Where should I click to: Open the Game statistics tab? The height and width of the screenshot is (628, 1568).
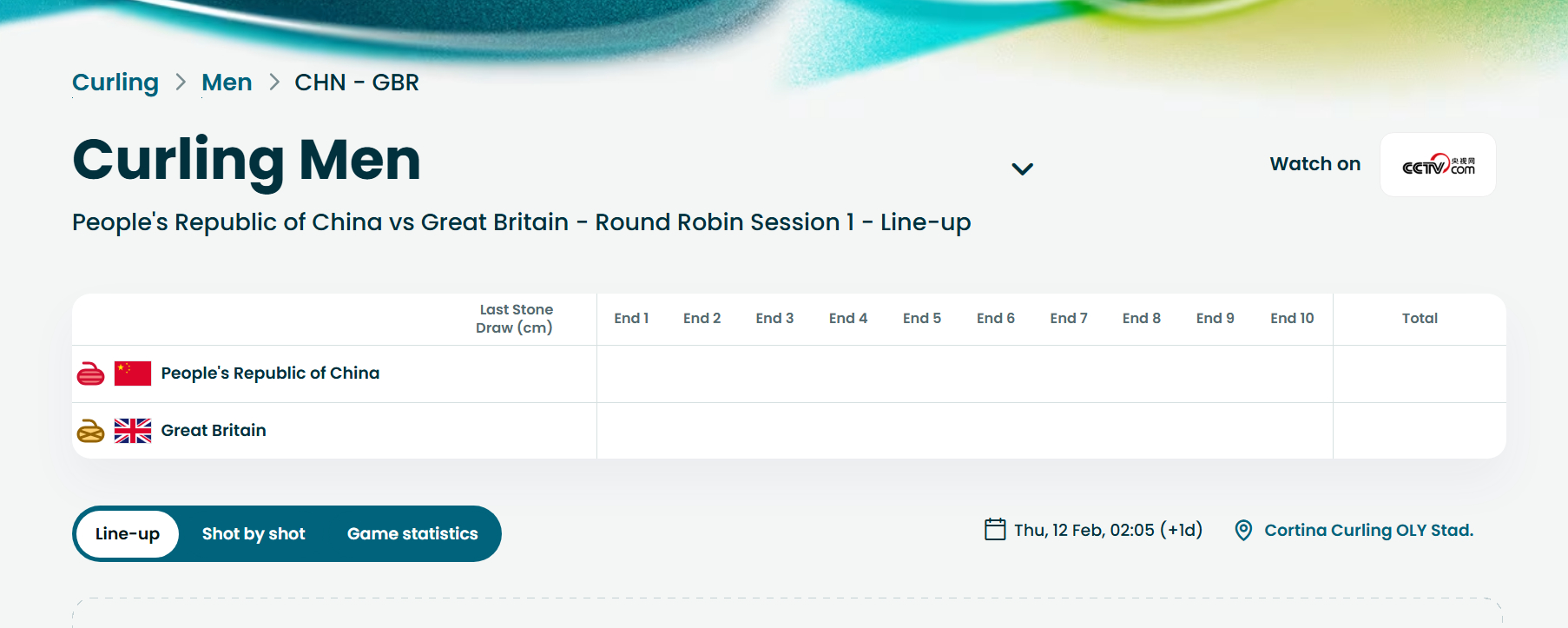point(412,534)
